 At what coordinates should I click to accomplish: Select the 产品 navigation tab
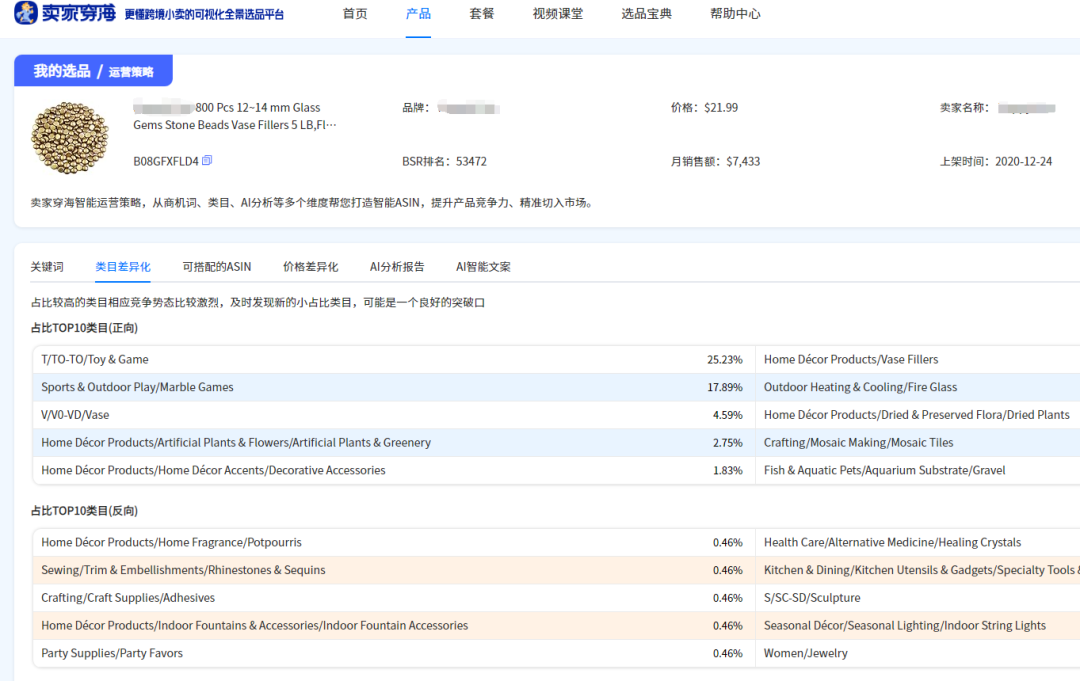pos(418,14)
